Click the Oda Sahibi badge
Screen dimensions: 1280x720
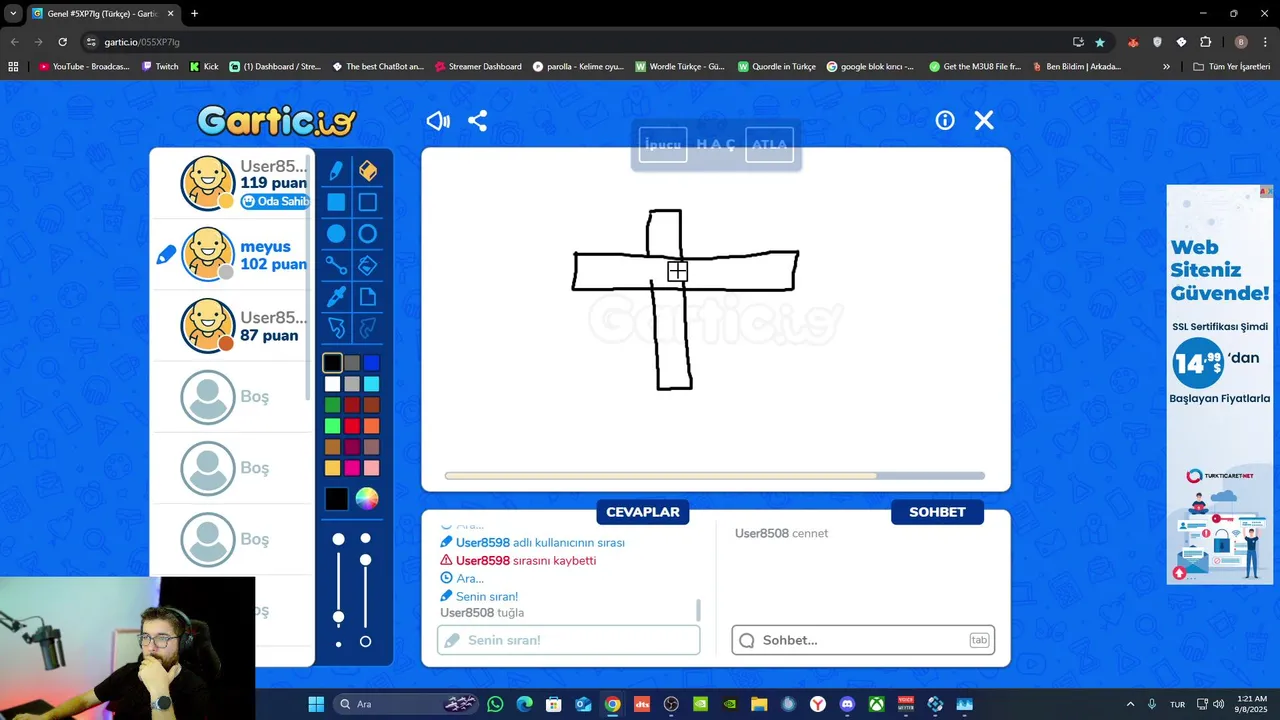[x=276, y=201]
